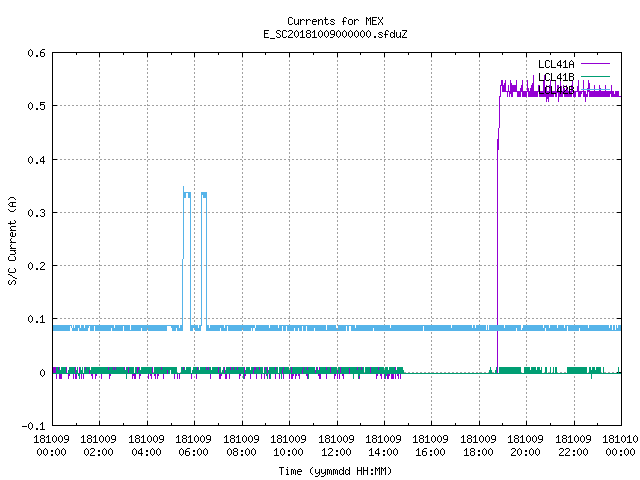Click the final x-axis tick 181010 00:00
The image size is (640, 480).
[x=620, y=445]
